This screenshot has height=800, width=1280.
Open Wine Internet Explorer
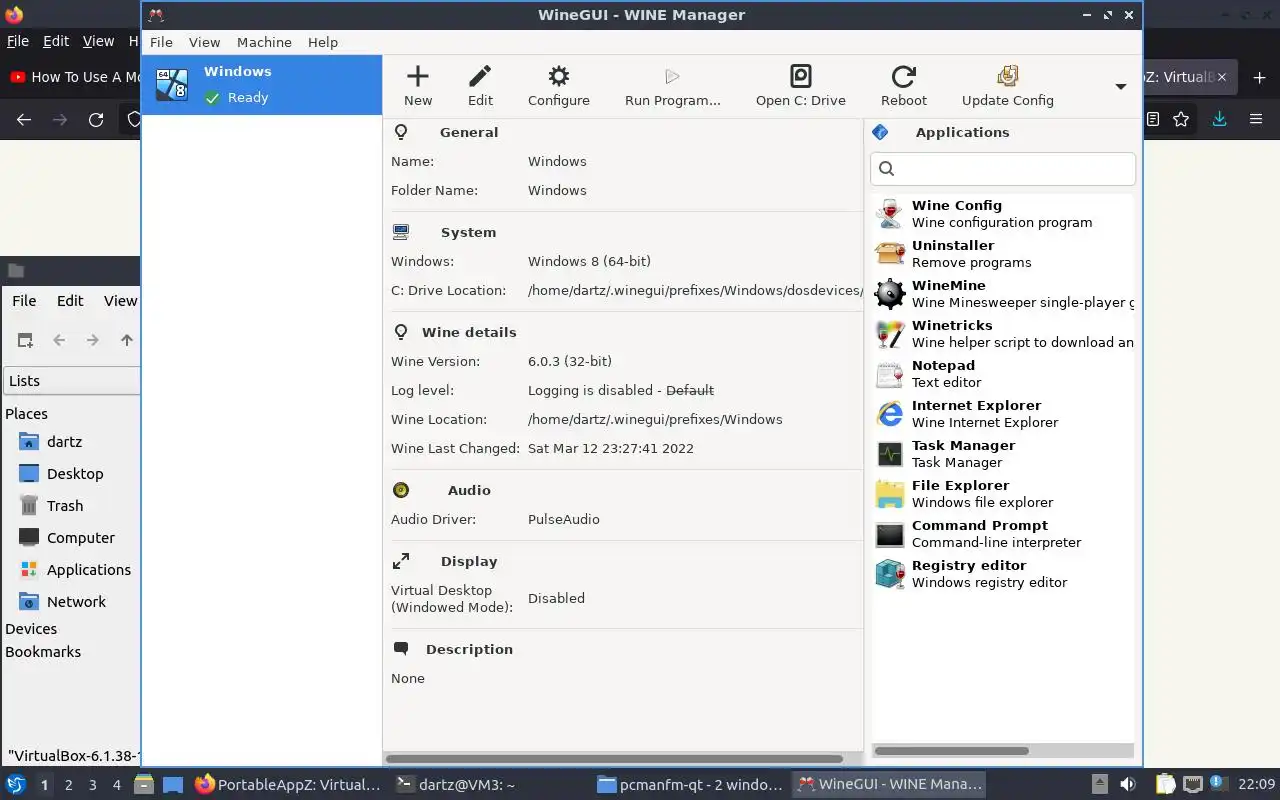pyautogui.click(x=1004, y=413)
